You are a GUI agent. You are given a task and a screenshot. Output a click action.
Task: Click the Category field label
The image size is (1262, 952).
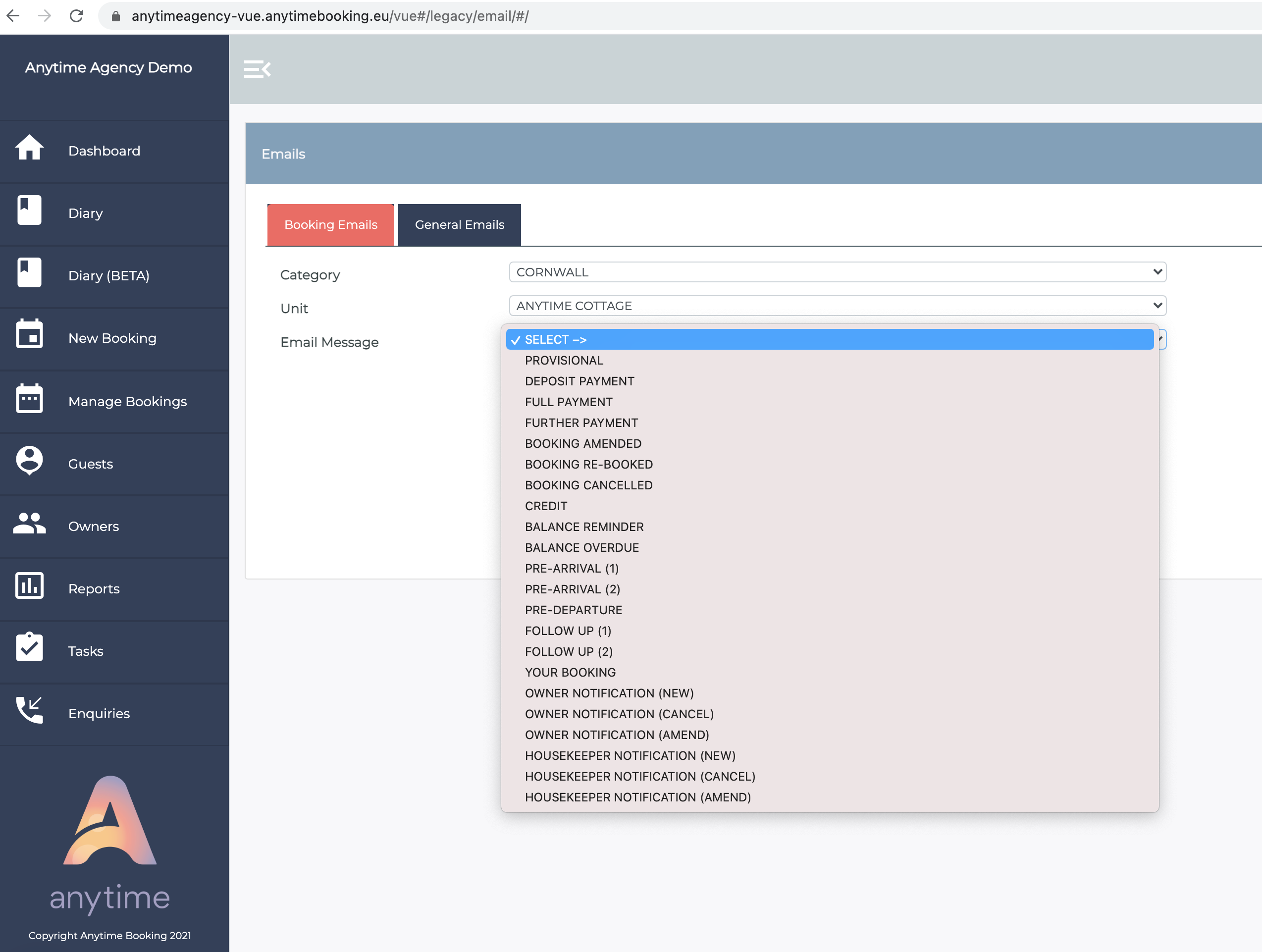310,275
